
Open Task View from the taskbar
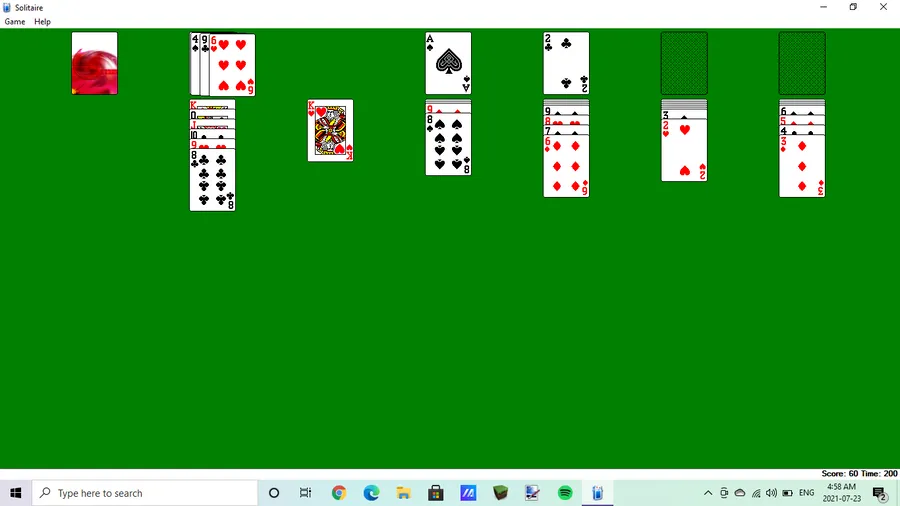coord(305,493)
